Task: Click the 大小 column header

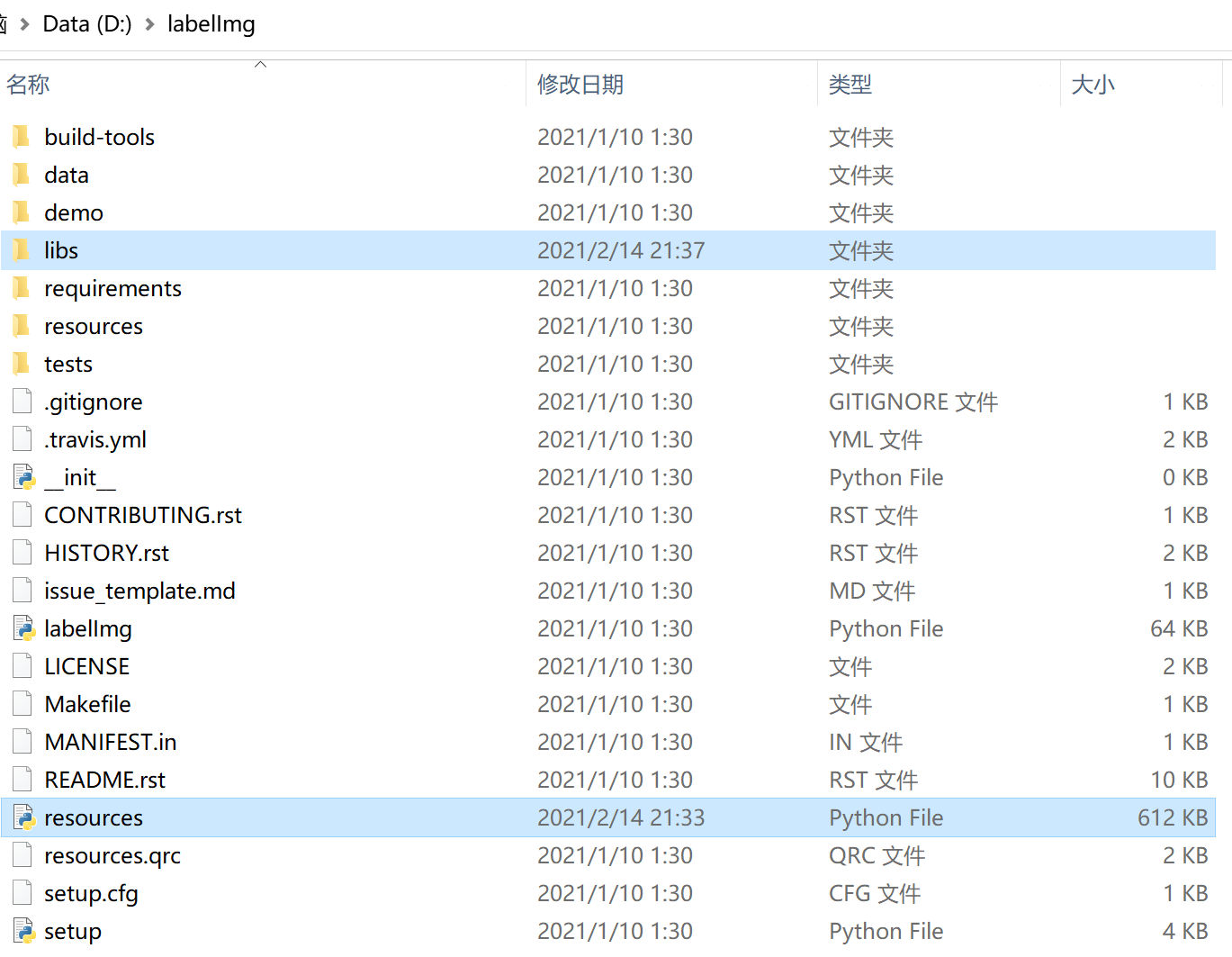Action: pos(1093,84)
